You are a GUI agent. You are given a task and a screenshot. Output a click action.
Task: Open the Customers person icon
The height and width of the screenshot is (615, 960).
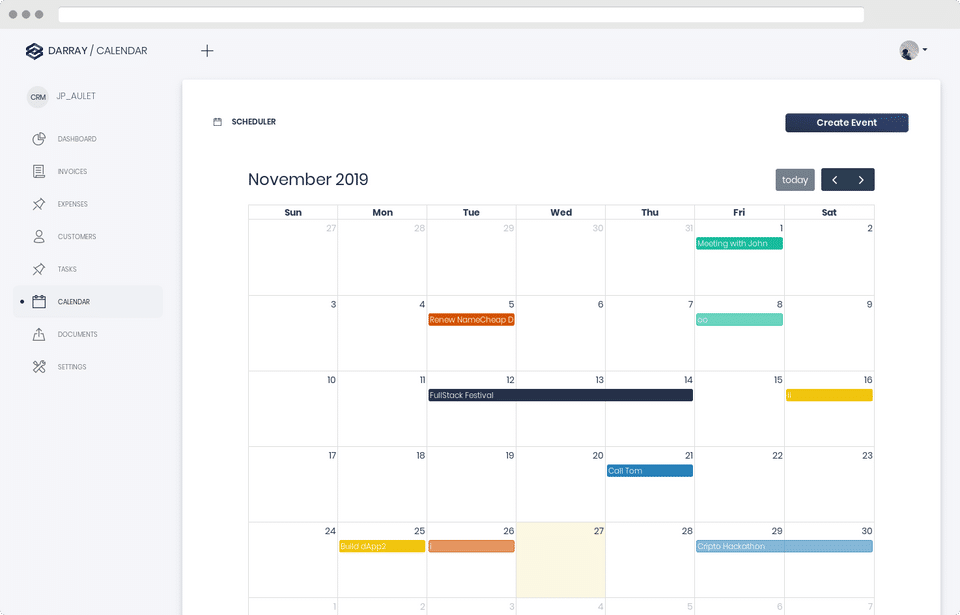(x=39, y=236)
